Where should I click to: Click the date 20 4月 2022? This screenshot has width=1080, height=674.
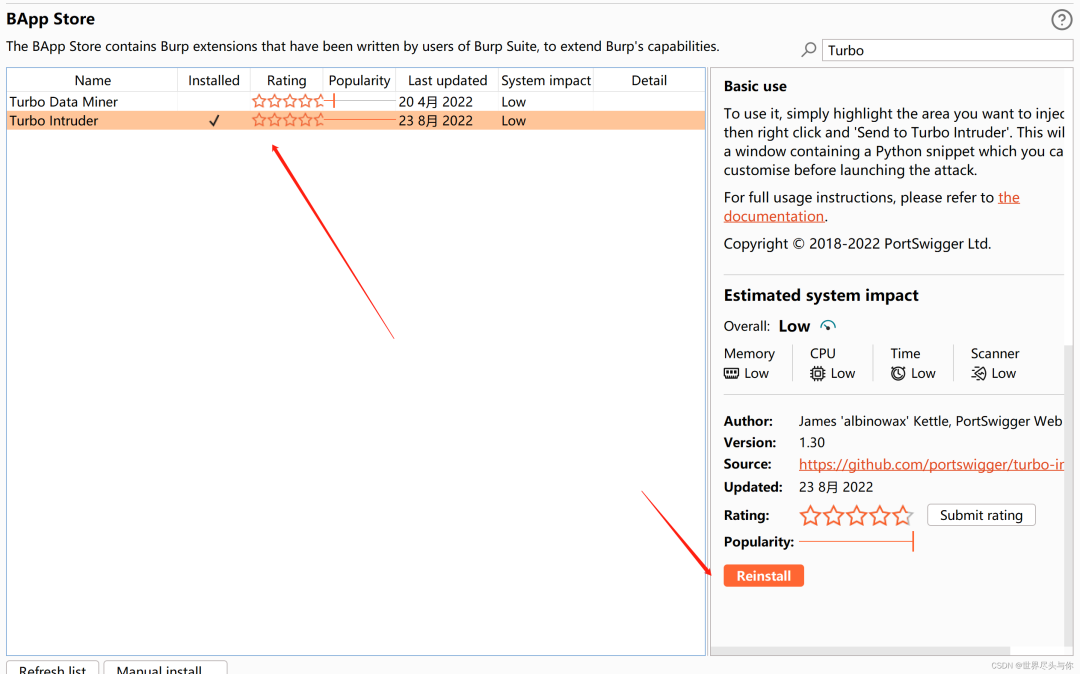435,101
